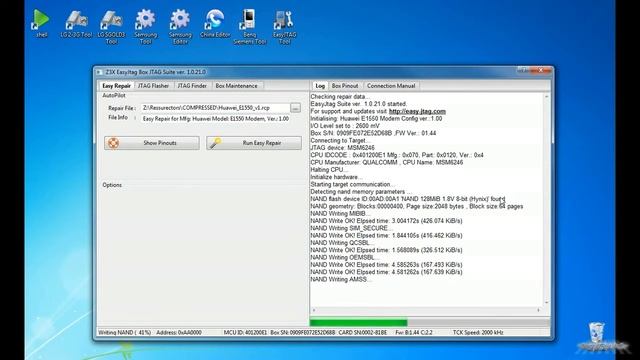
Task: Click the 'Address: 0xAA0000' status entry
Action: pyautogui.click(x=179, y=333)
